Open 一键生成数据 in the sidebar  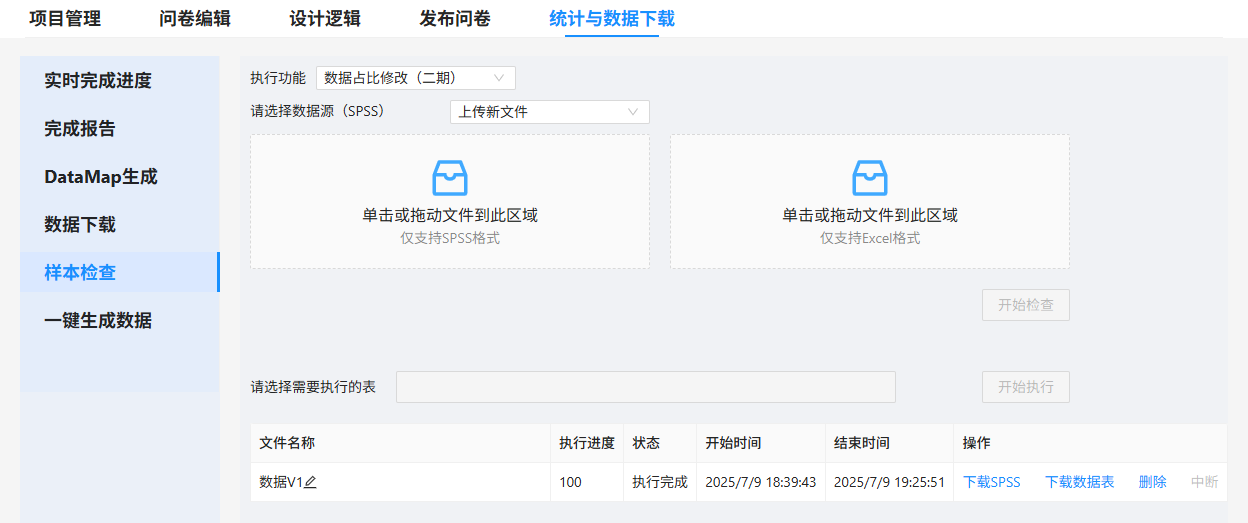click(120, 321)
